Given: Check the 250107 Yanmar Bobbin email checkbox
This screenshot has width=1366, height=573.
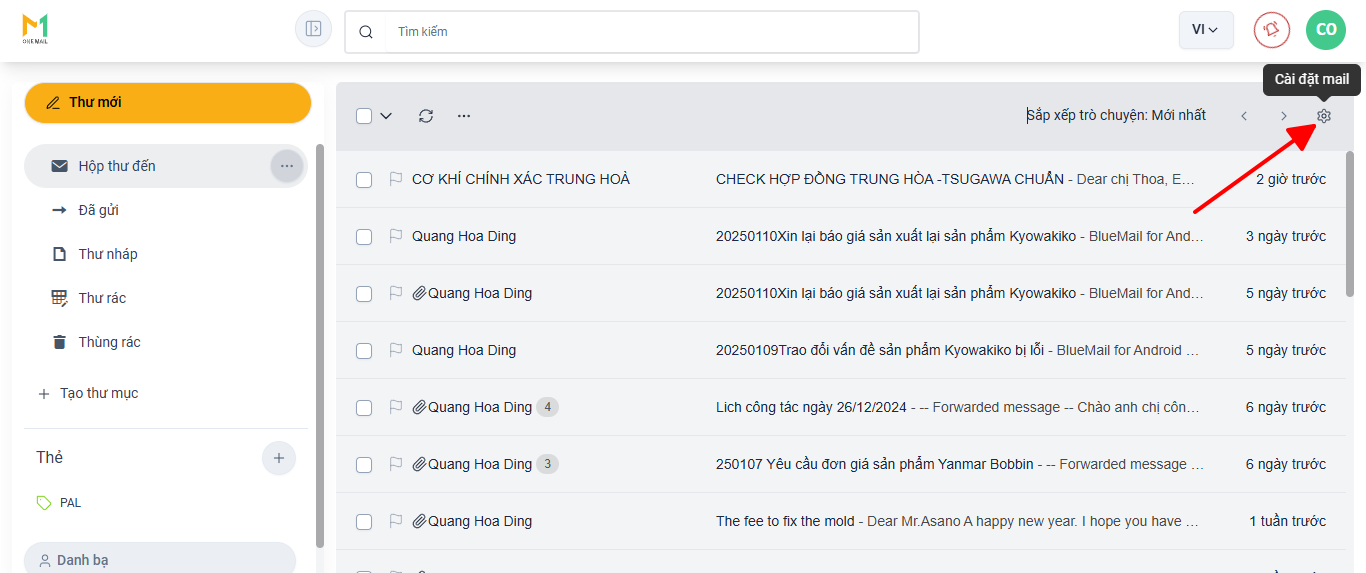Looking at the screenshot, I should [364, 464].
